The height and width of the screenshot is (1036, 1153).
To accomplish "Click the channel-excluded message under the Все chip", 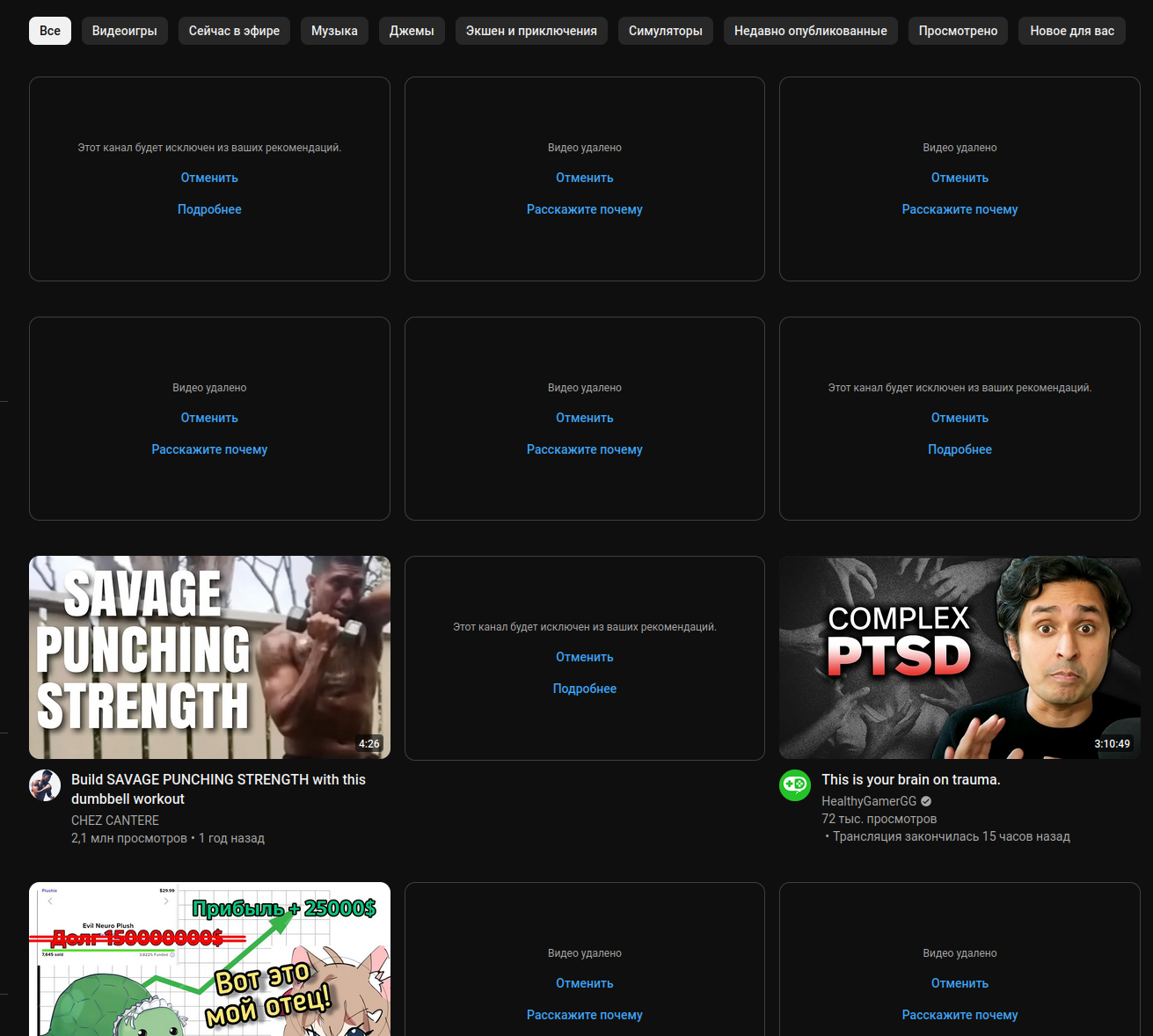I will click(x=209, y=148).
